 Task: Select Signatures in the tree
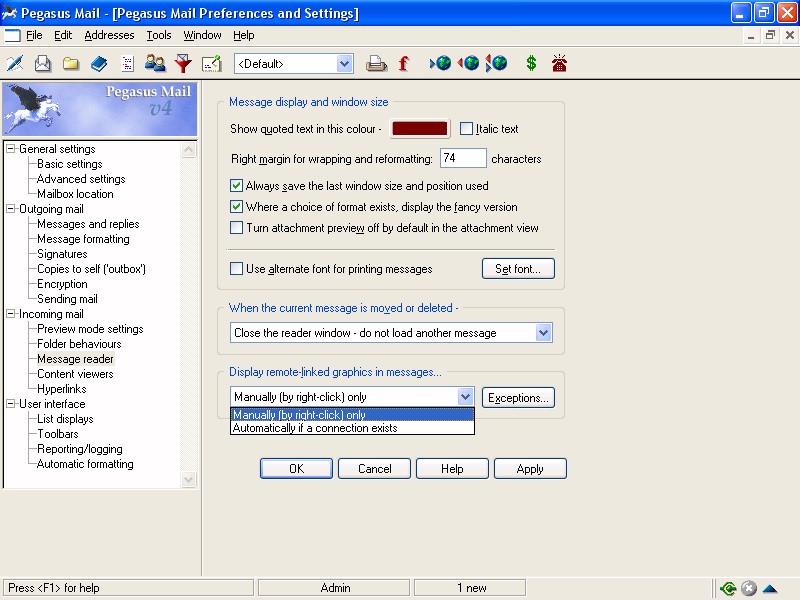[x=62, y=254]
